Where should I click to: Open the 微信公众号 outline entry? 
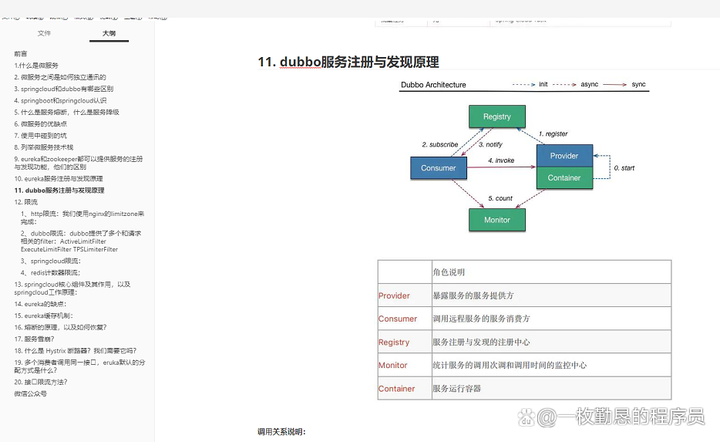[30, 394]
